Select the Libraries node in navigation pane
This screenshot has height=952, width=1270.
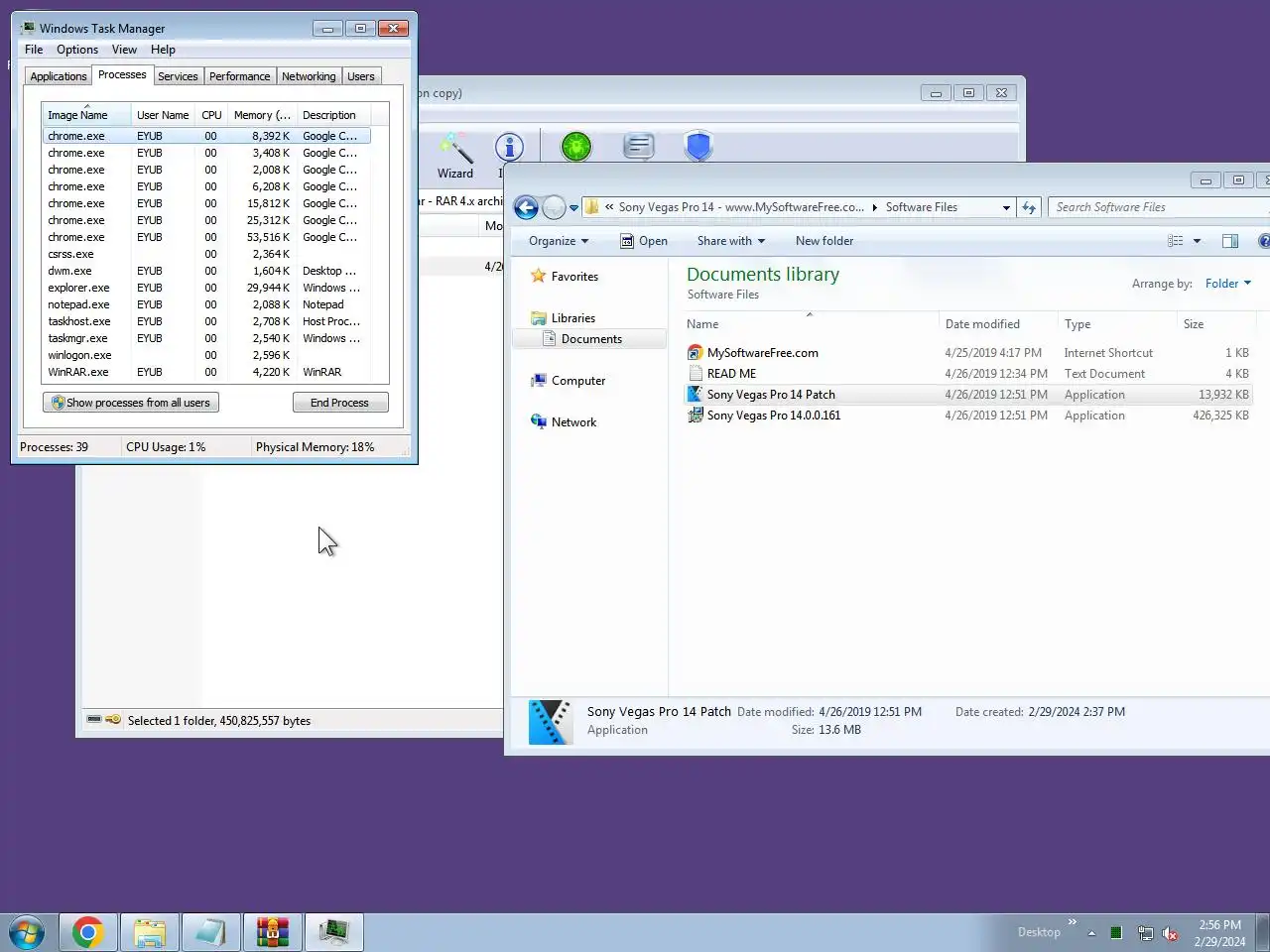coord(572,318)
